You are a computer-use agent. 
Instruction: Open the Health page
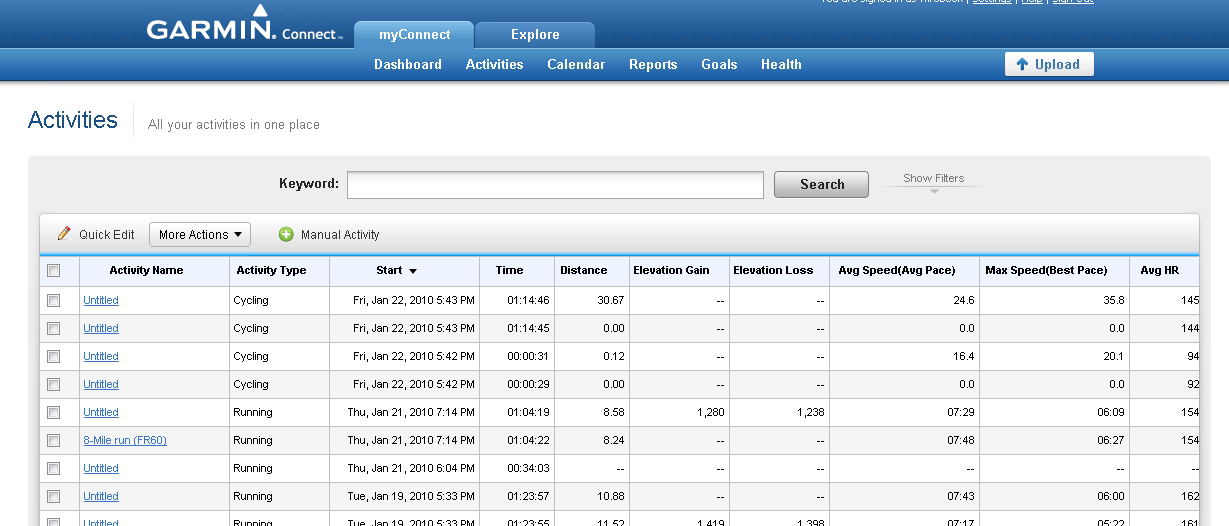pyautogui.click(x=781, y=64)
